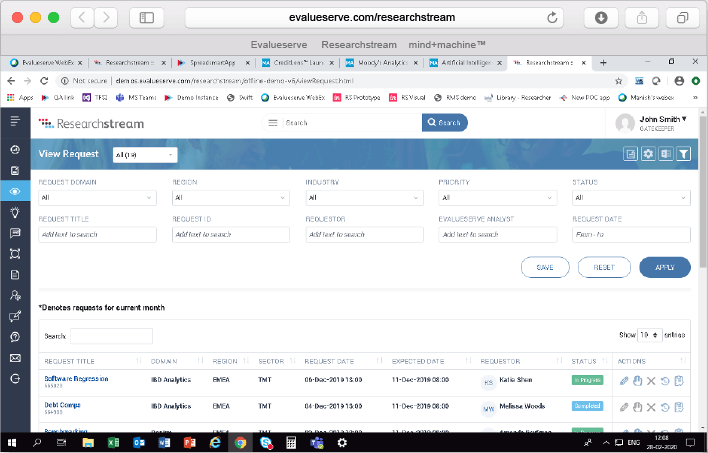This screenshot has width=708, height=453.
Task: Click the Request Title search field
Action: coord(98,234)
